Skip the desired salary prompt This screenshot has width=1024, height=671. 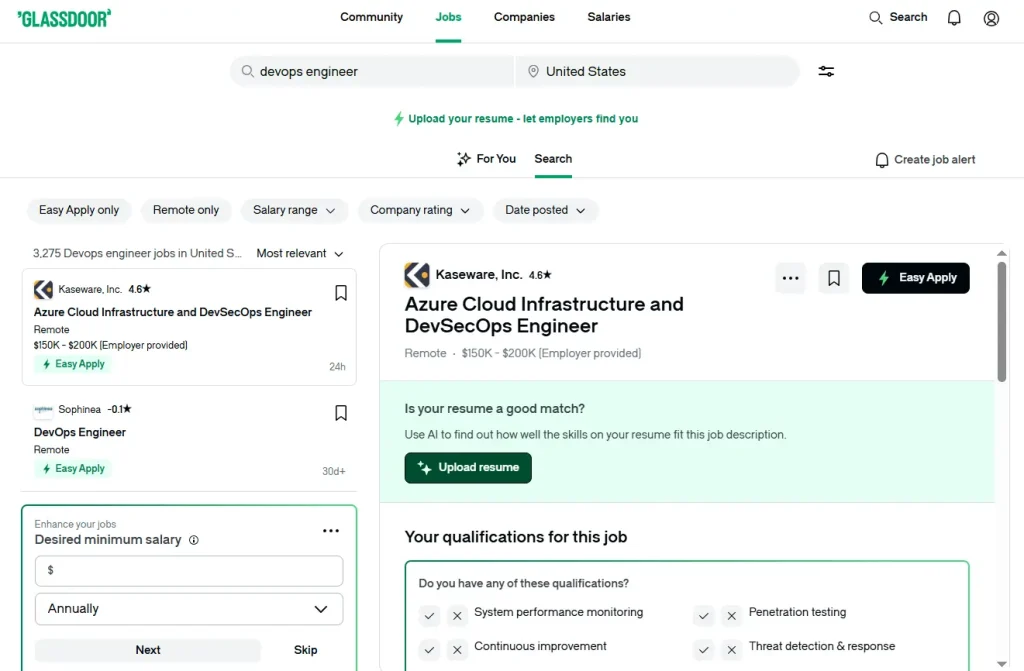click(306, 650)
